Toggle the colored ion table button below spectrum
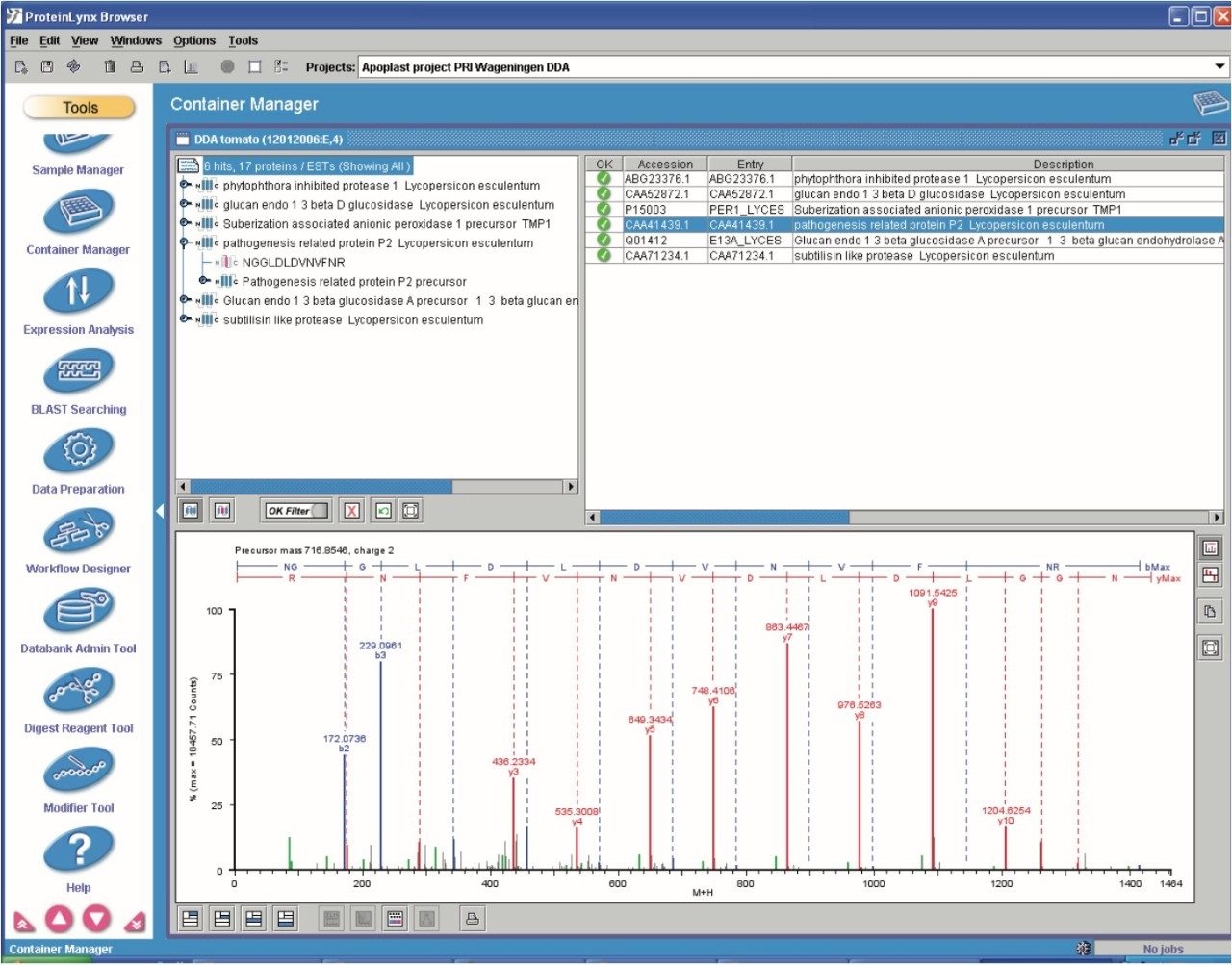This screenshot has height=965, width=1232. pyautogui.click(x=395, y=919)
